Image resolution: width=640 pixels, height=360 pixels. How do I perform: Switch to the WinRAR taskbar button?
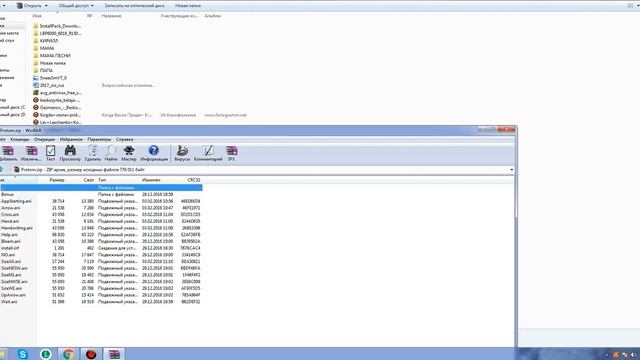coord(114,354)
